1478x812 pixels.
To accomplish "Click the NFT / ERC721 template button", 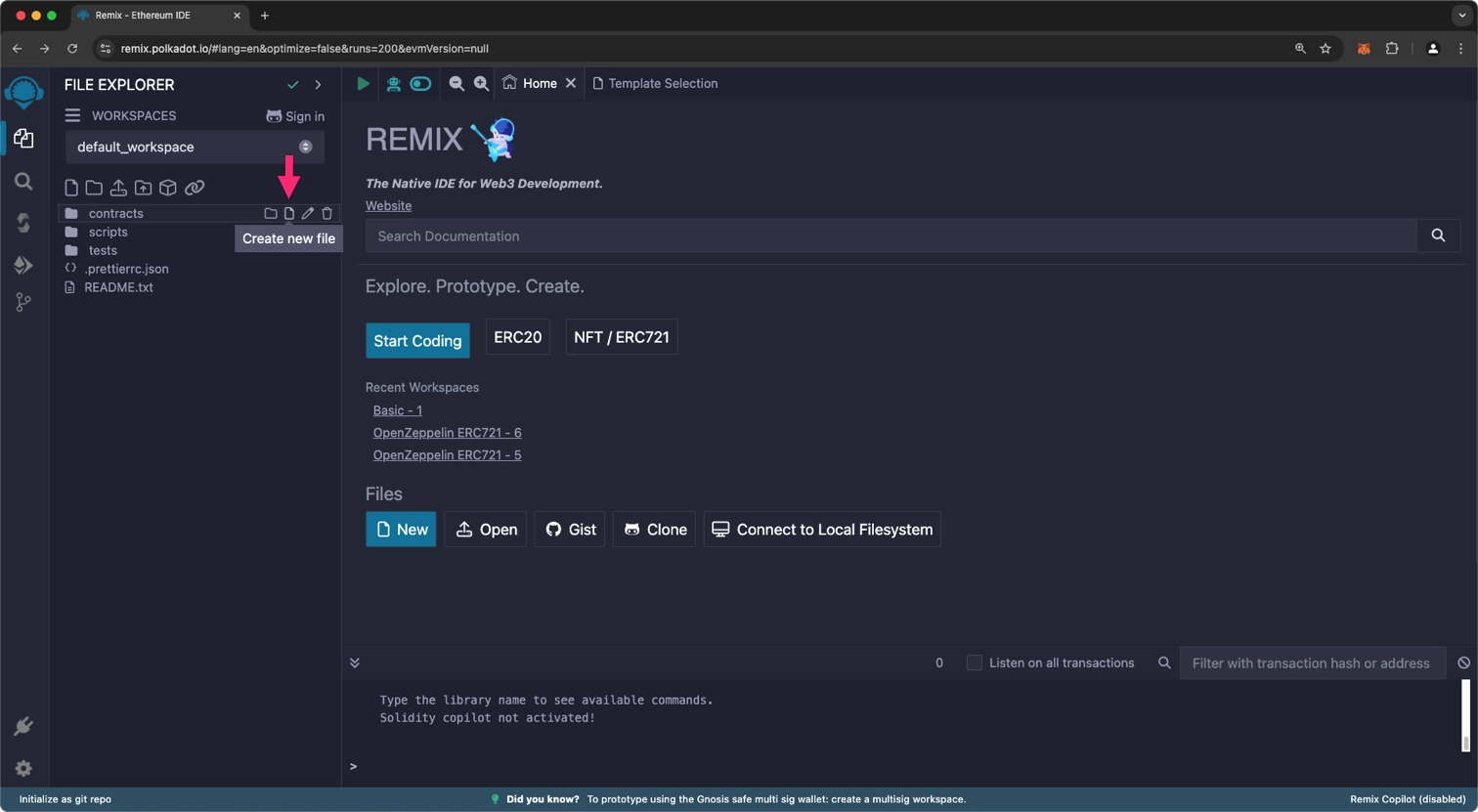I will pyautogui.click(x=622, y=337).
